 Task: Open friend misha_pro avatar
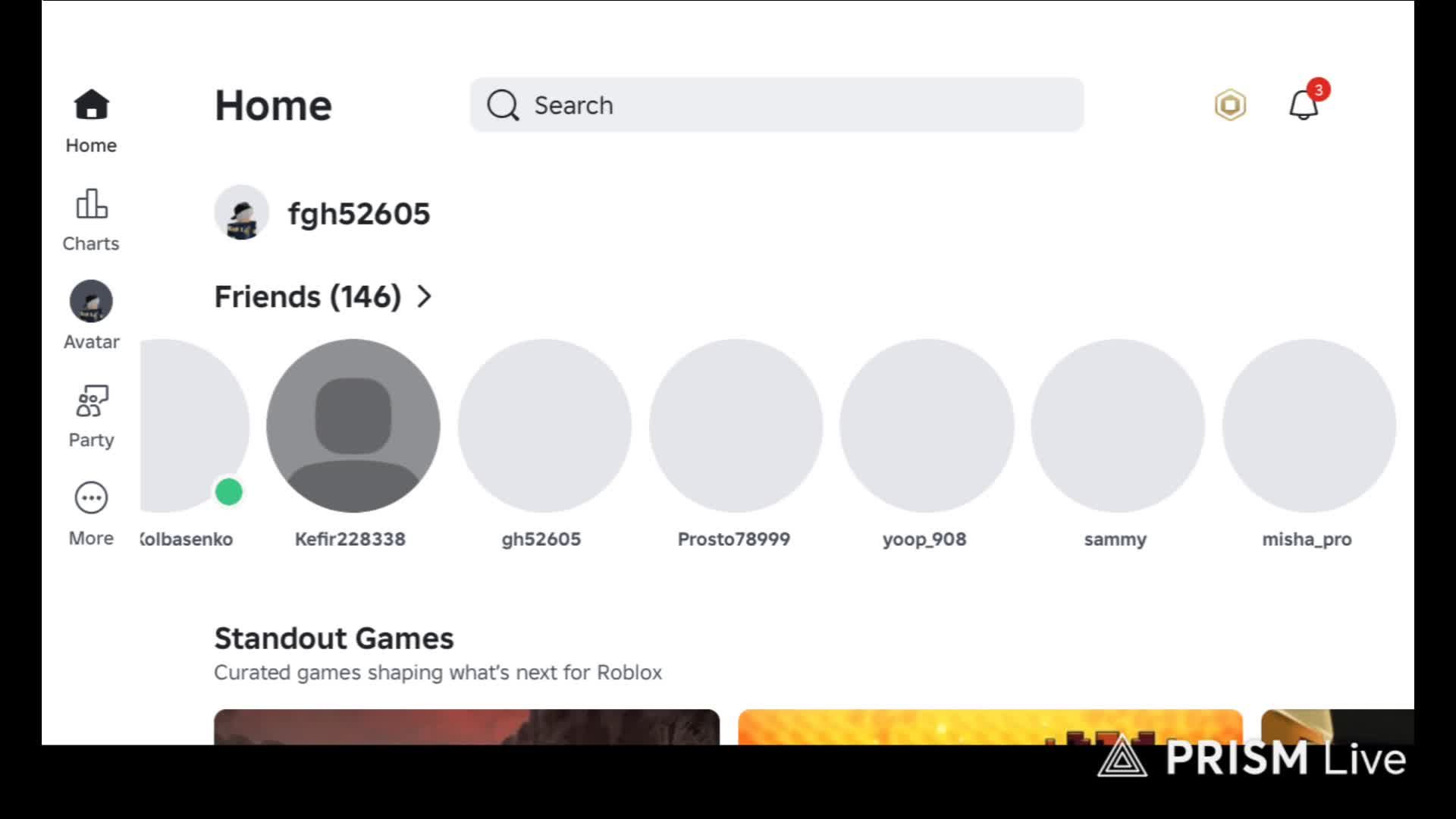[1308, 425]
